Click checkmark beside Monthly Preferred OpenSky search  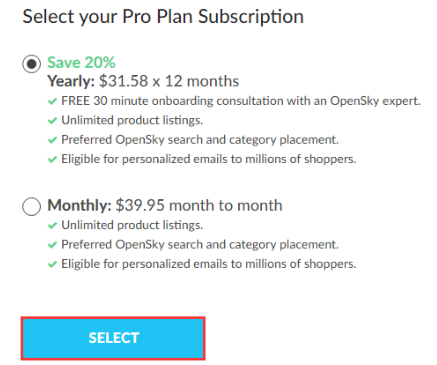coord(53,245)
